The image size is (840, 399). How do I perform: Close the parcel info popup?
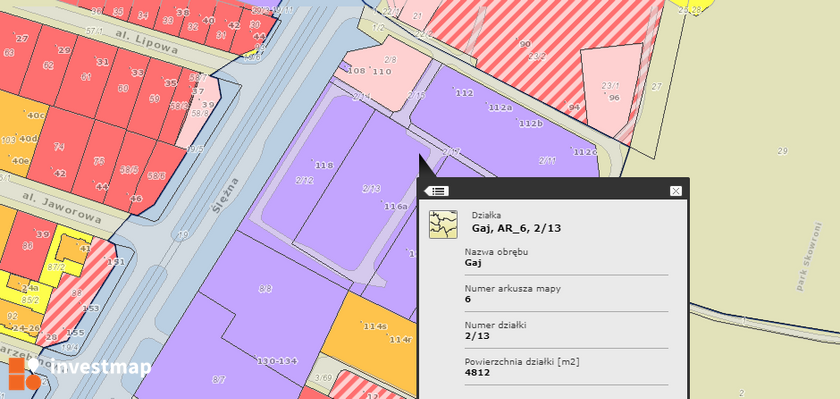tap(676, 191)
